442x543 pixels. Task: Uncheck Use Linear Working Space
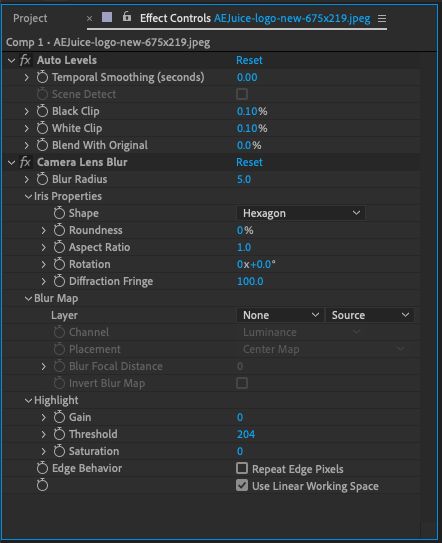pos(242,485)
